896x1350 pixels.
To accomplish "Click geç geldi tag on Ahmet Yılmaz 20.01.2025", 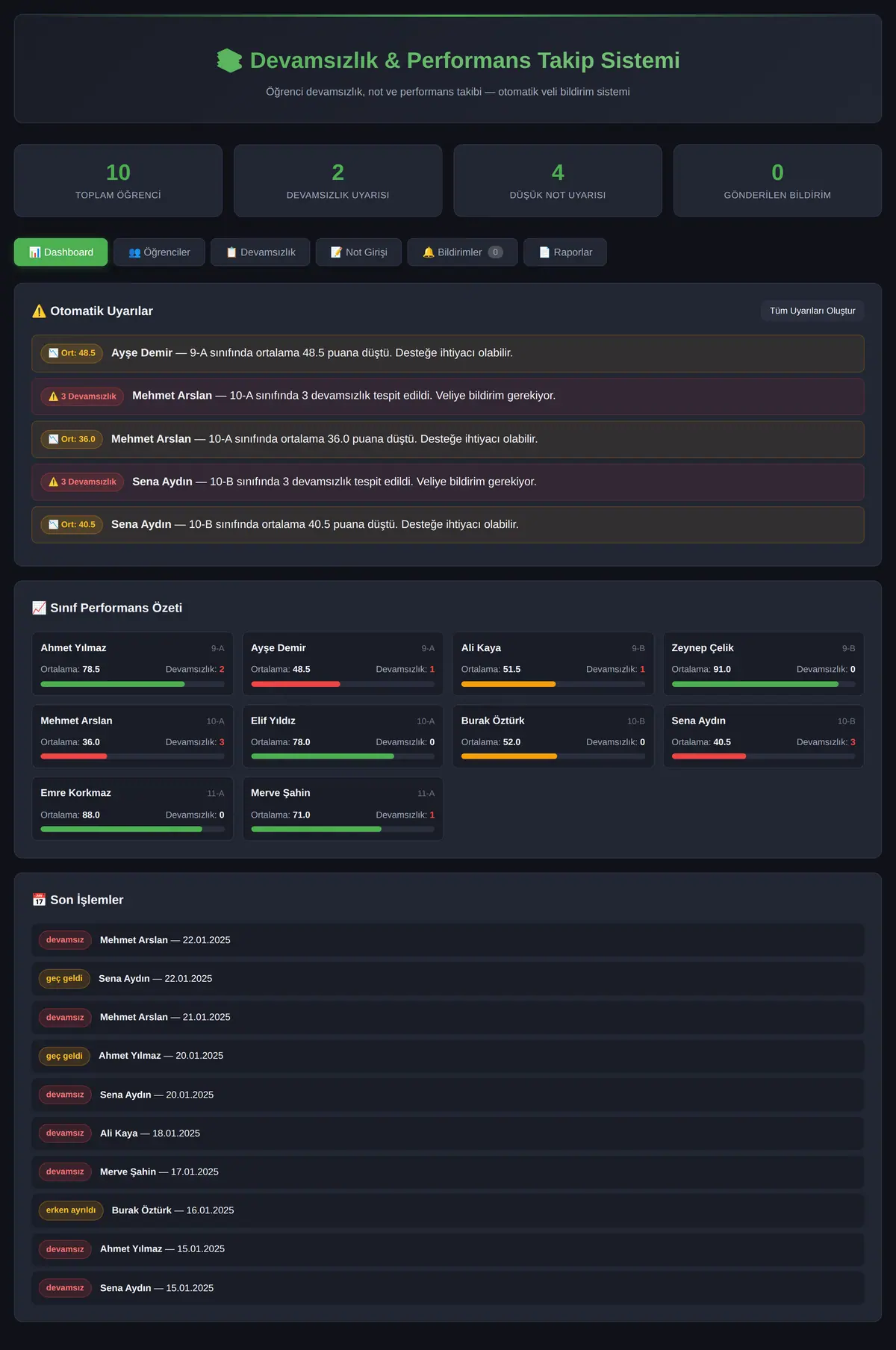I will pos(64,1056).
